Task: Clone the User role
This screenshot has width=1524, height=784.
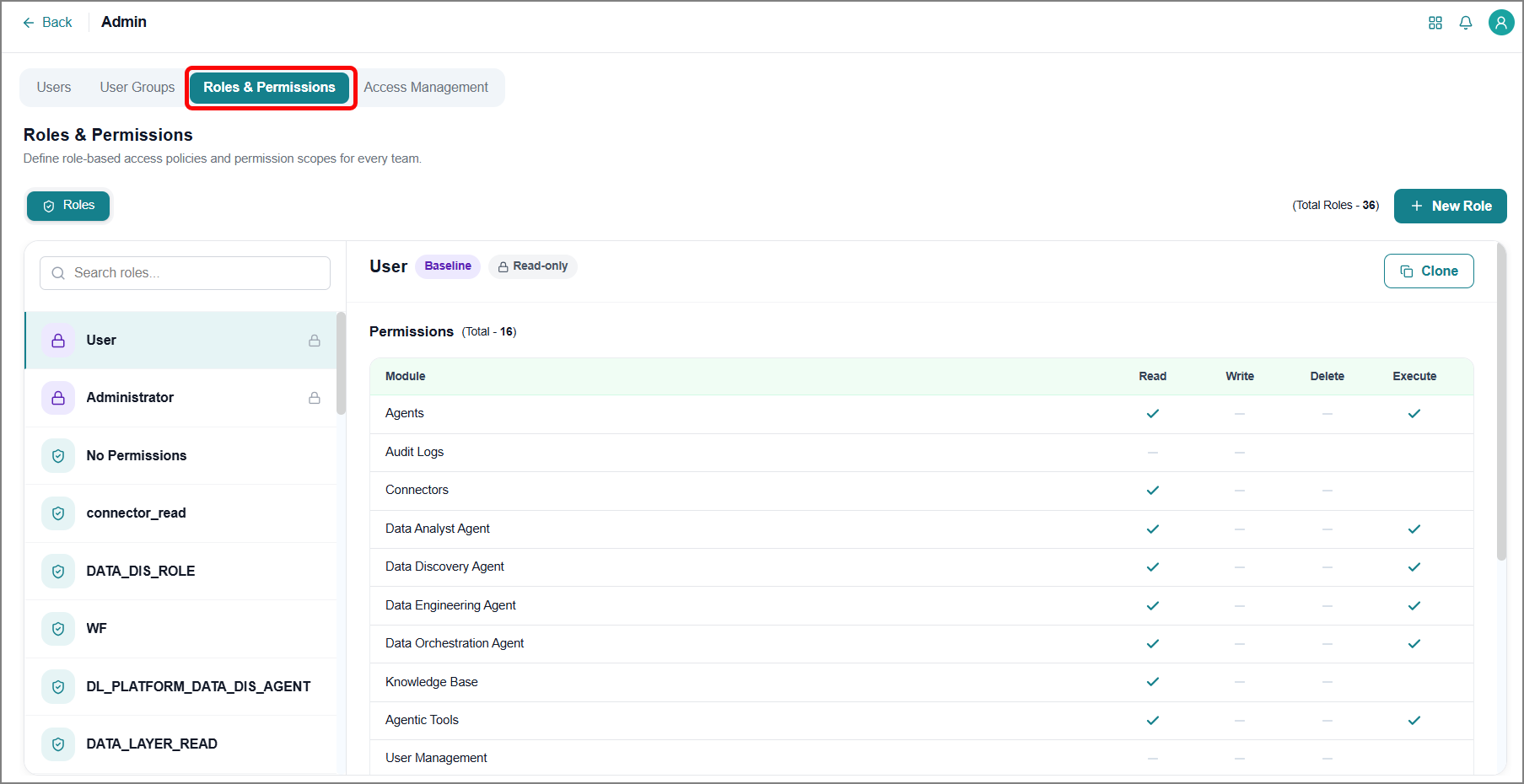Action: (x=1429, y=271)
